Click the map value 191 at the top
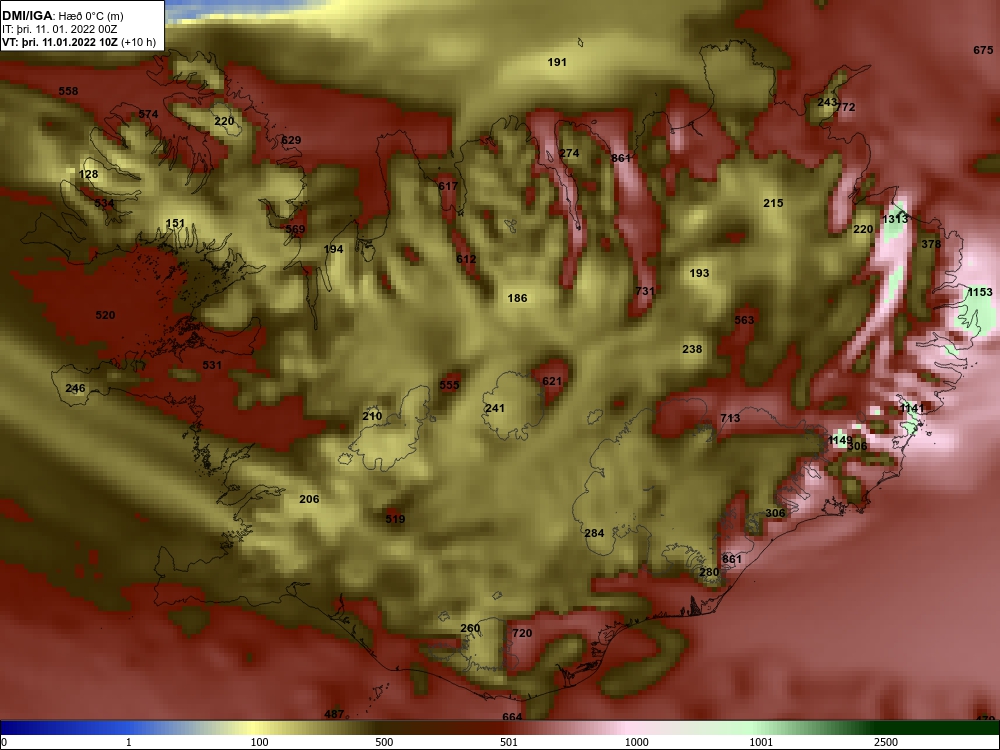 (x=557, y=62)
